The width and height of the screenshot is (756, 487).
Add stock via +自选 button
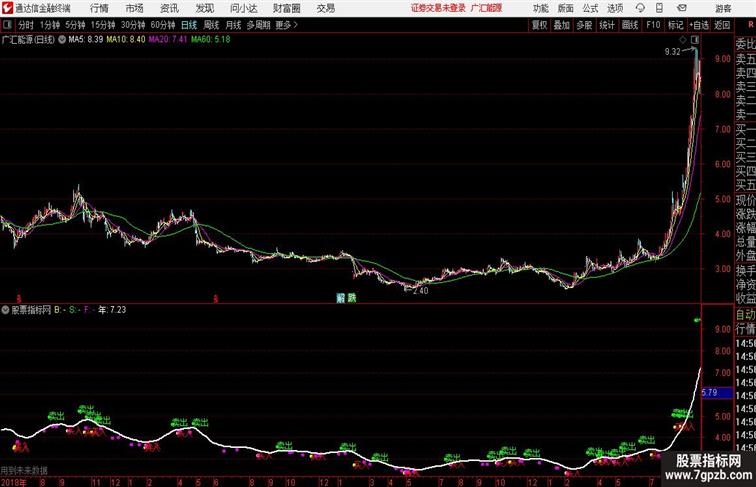[699, 25]
